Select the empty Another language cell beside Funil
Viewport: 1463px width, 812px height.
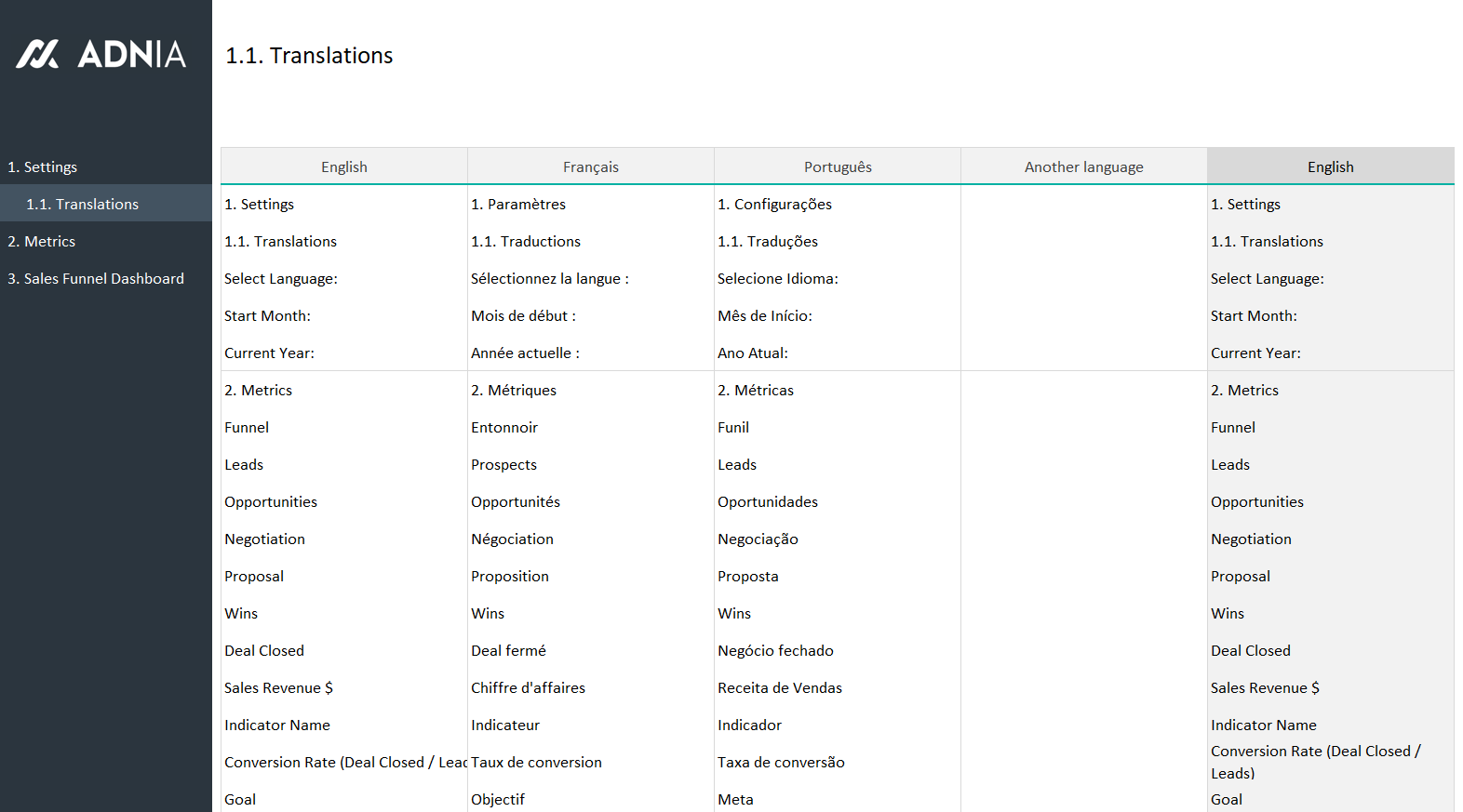click(1083, 428)
